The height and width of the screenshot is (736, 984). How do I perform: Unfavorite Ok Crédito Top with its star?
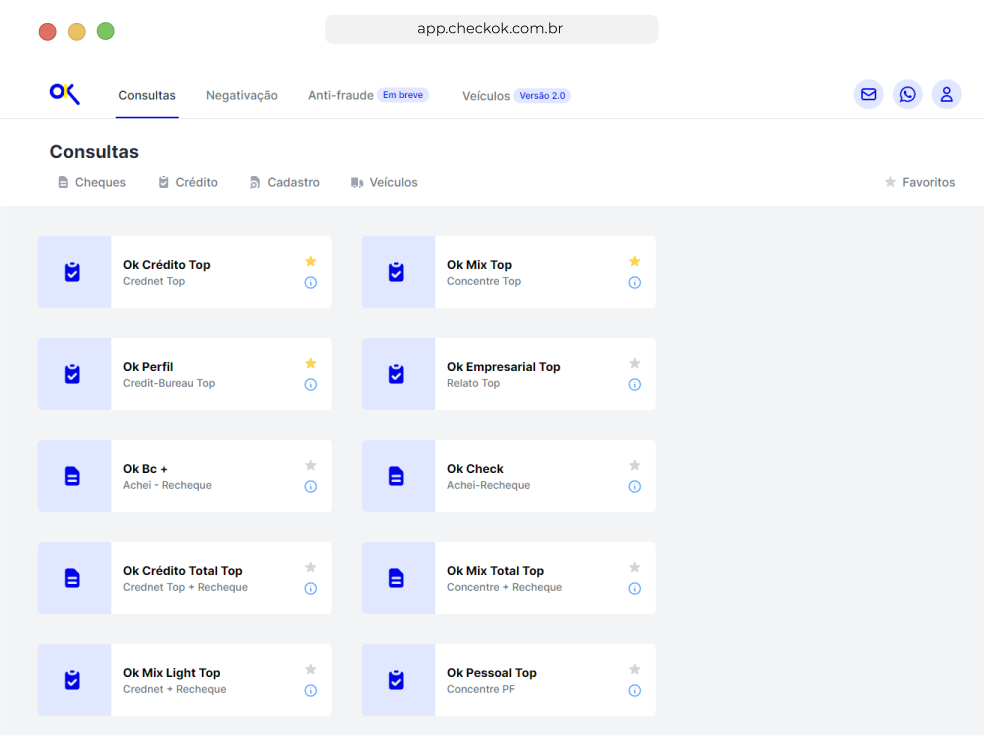(x=311, y=261)
